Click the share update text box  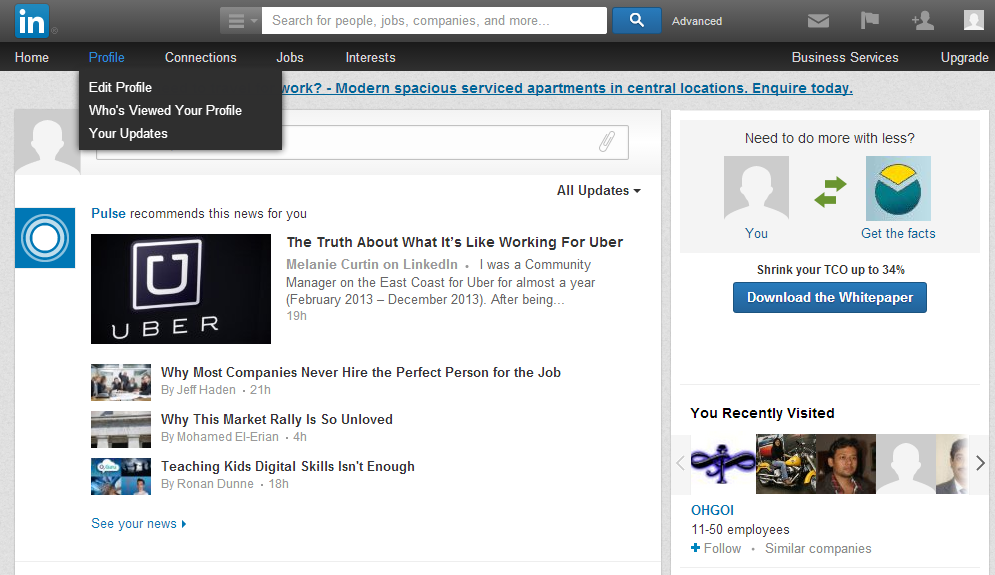click(x=362, y=142)
